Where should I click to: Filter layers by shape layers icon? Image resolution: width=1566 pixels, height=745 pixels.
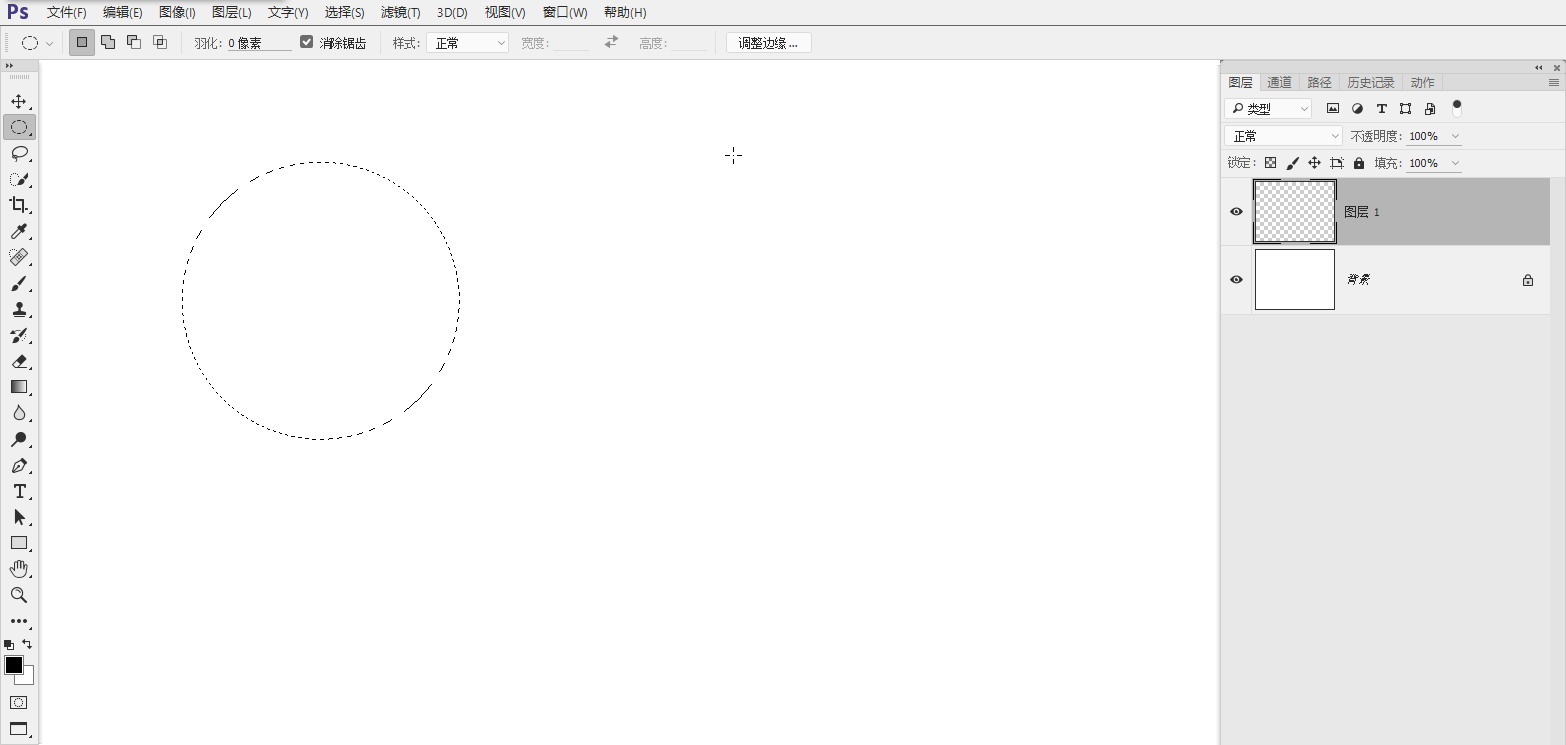[x=1406, y=108]
